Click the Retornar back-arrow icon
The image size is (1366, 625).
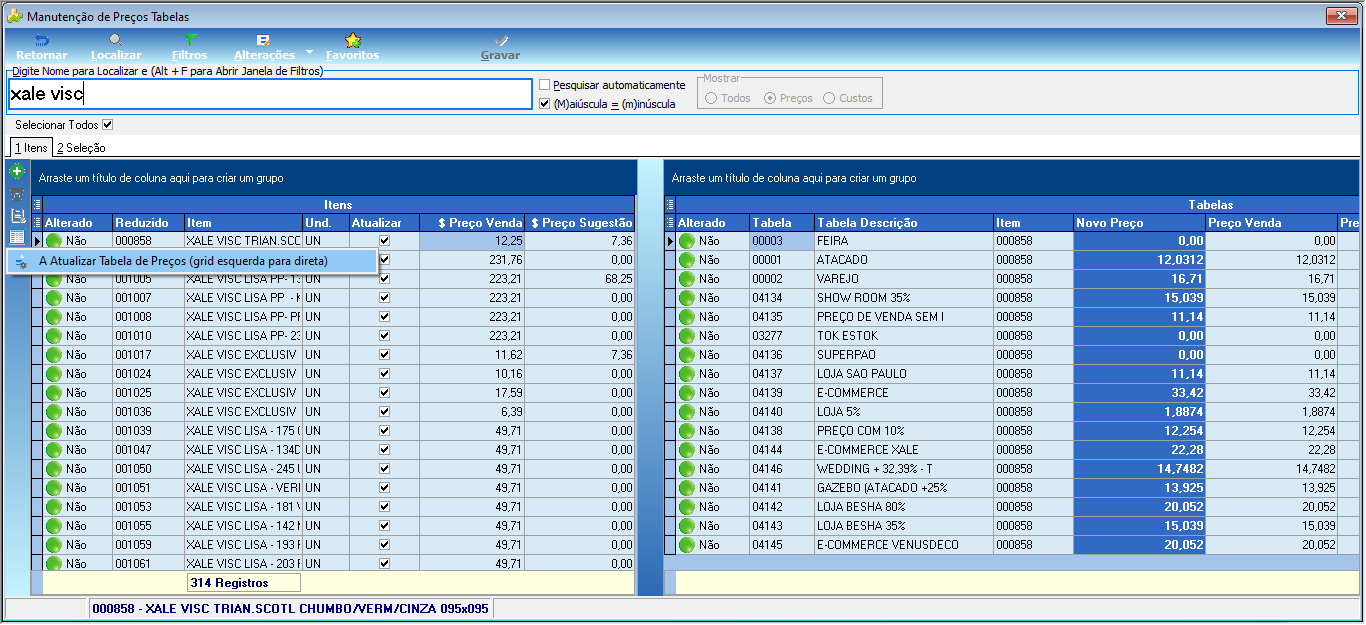click(42, 40)
